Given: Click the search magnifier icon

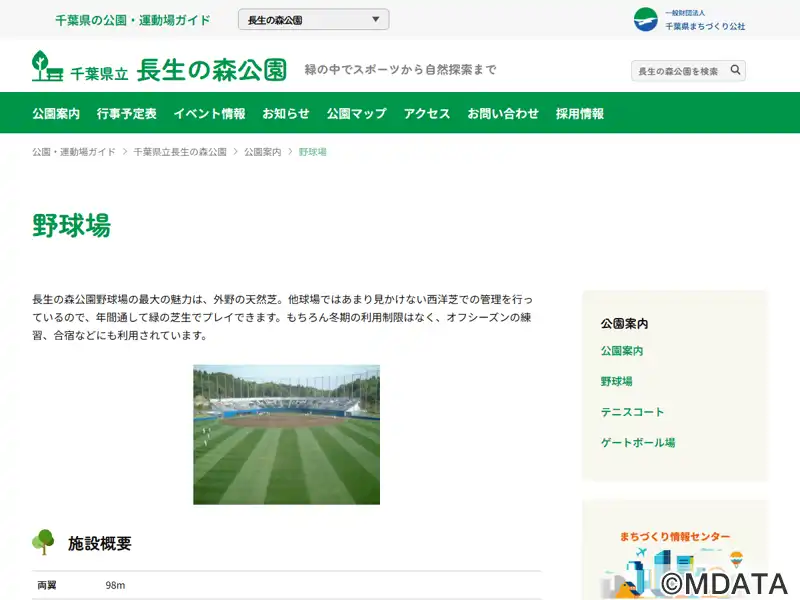Looking at the screenshot, I should click(735, 71).
